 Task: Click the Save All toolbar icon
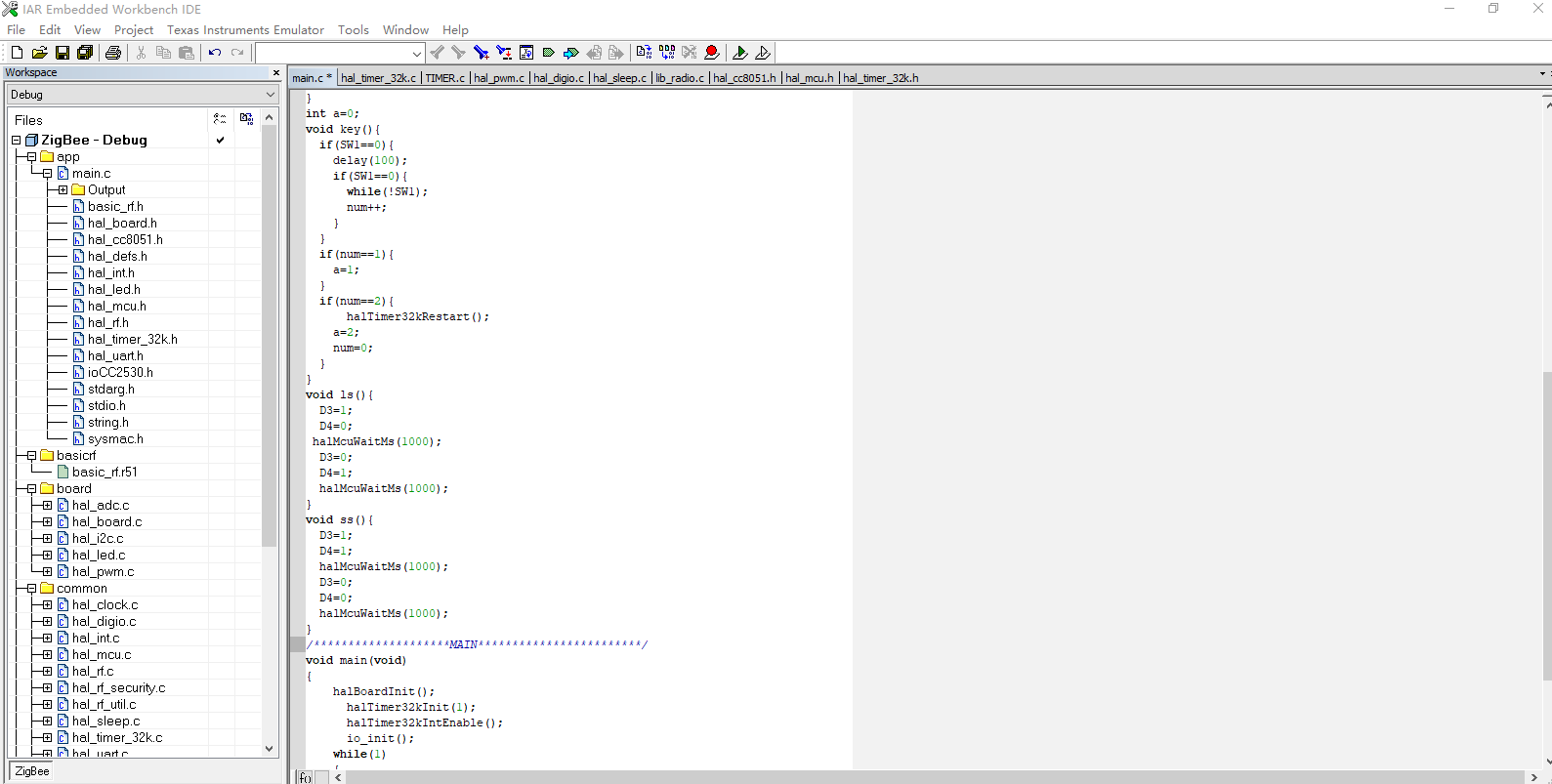click(85, 53)
